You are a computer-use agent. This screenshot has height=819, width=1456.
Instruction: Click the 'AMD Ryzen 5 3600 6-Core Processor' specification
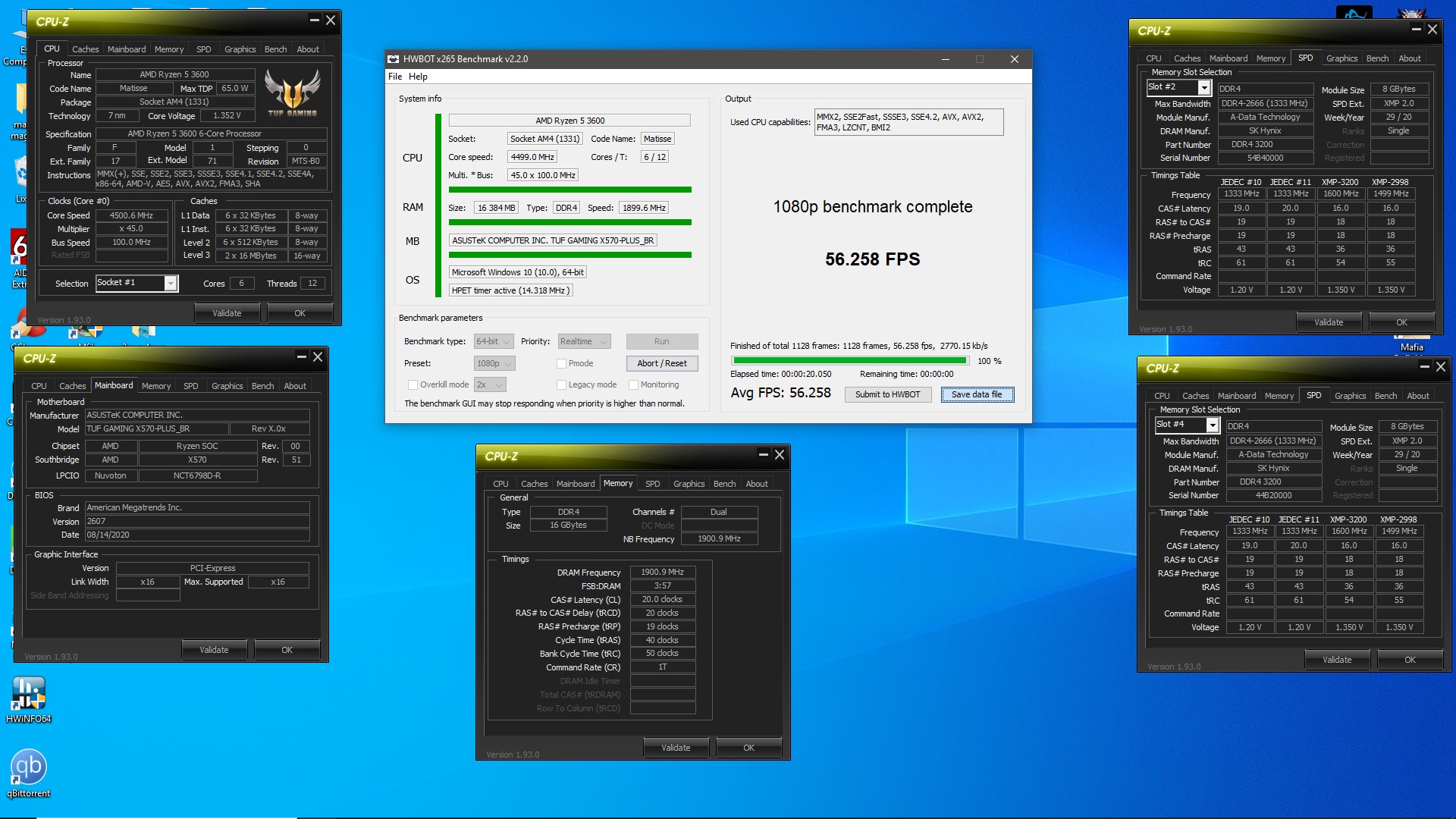[x=212, y=134]
